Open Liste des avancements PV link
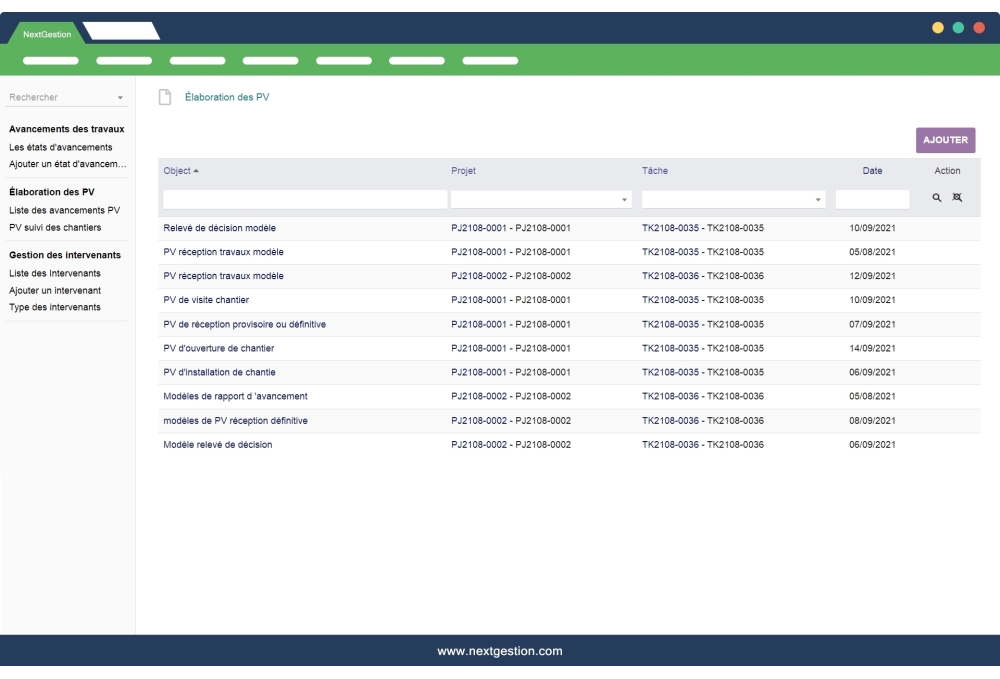The width and height of the screenshot is (1000, 679). (x=64, y=210)
